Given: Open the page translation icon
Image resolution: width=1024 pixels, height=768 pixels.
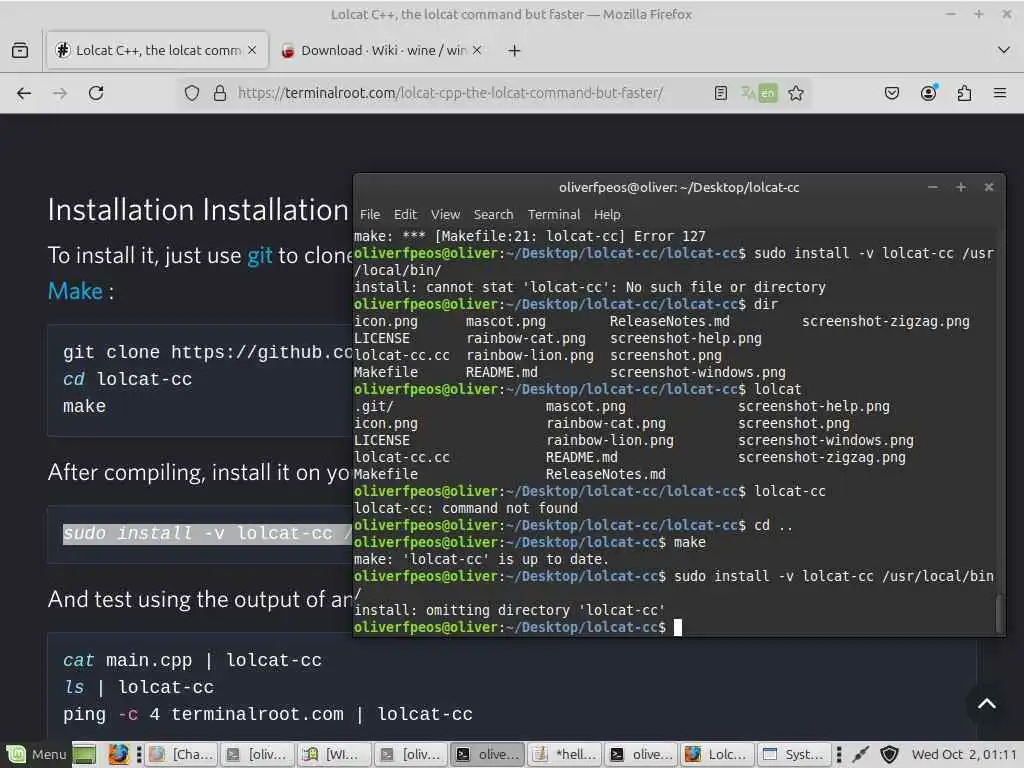Looking at the screenshot, I should tap(759, 93).
